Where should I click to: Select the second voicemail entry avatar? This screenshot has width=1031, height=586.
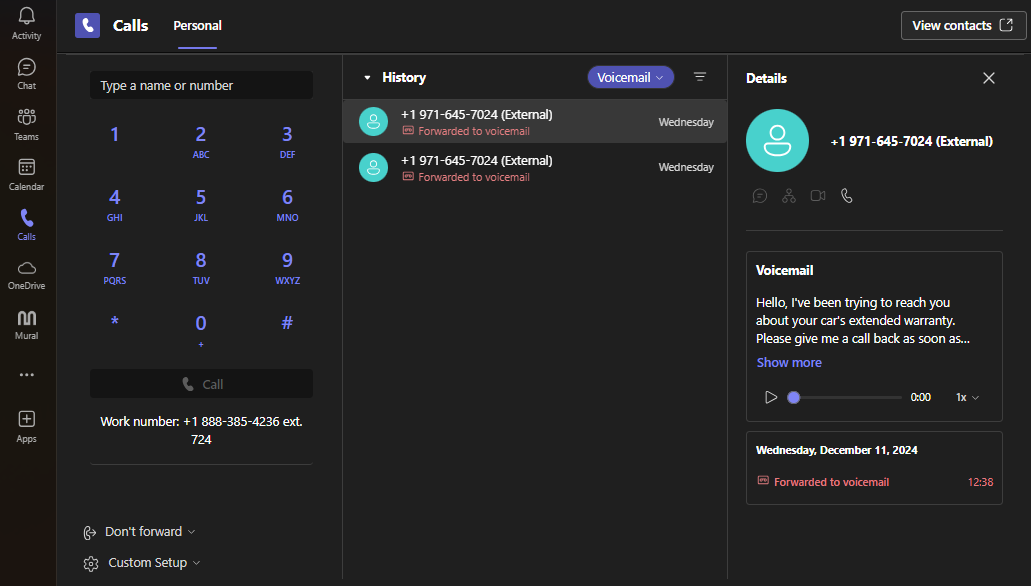(x=373, y=168)
